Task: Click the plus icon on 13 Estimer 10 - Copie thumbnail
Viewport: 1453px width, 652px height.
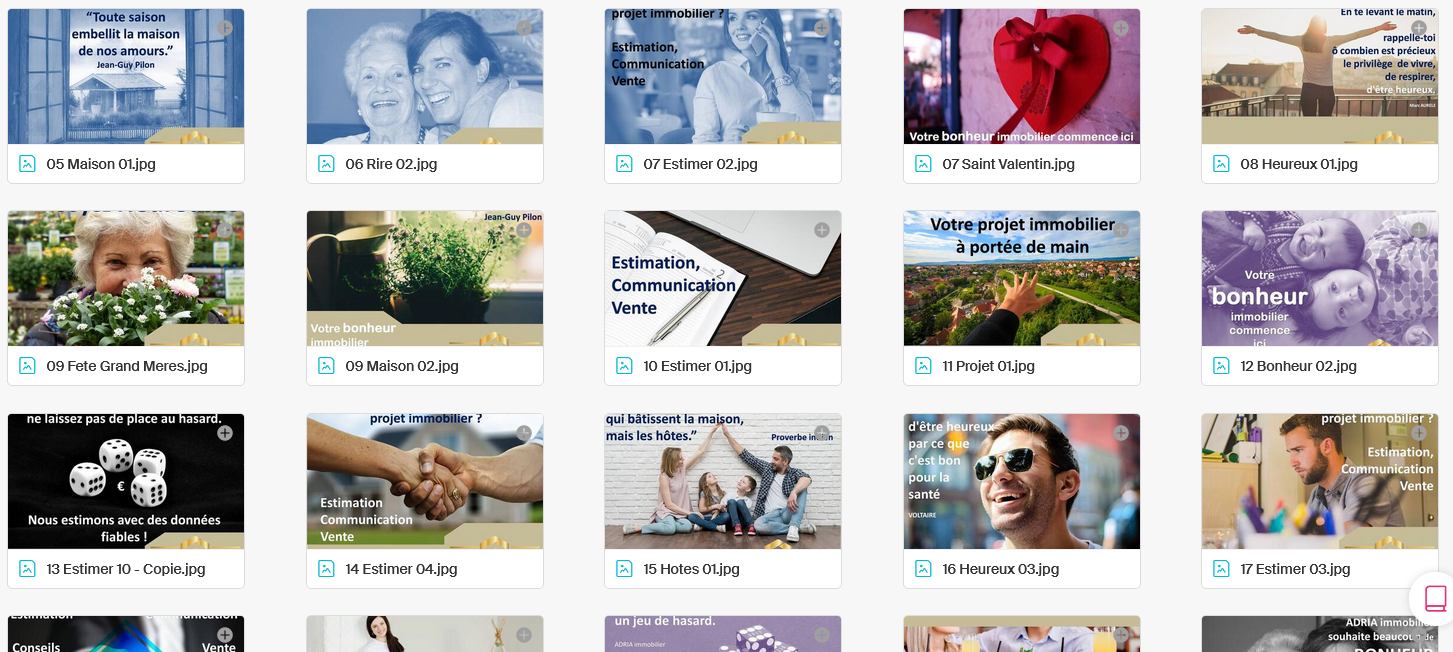Action: click(x=225, y=433)
